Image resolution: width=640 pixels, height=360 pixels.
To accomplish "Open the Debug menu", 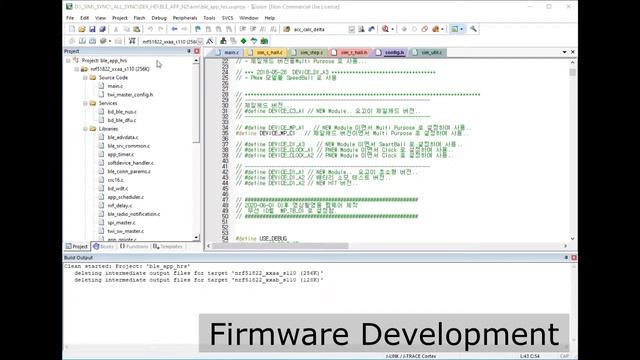I will point(159,18).
